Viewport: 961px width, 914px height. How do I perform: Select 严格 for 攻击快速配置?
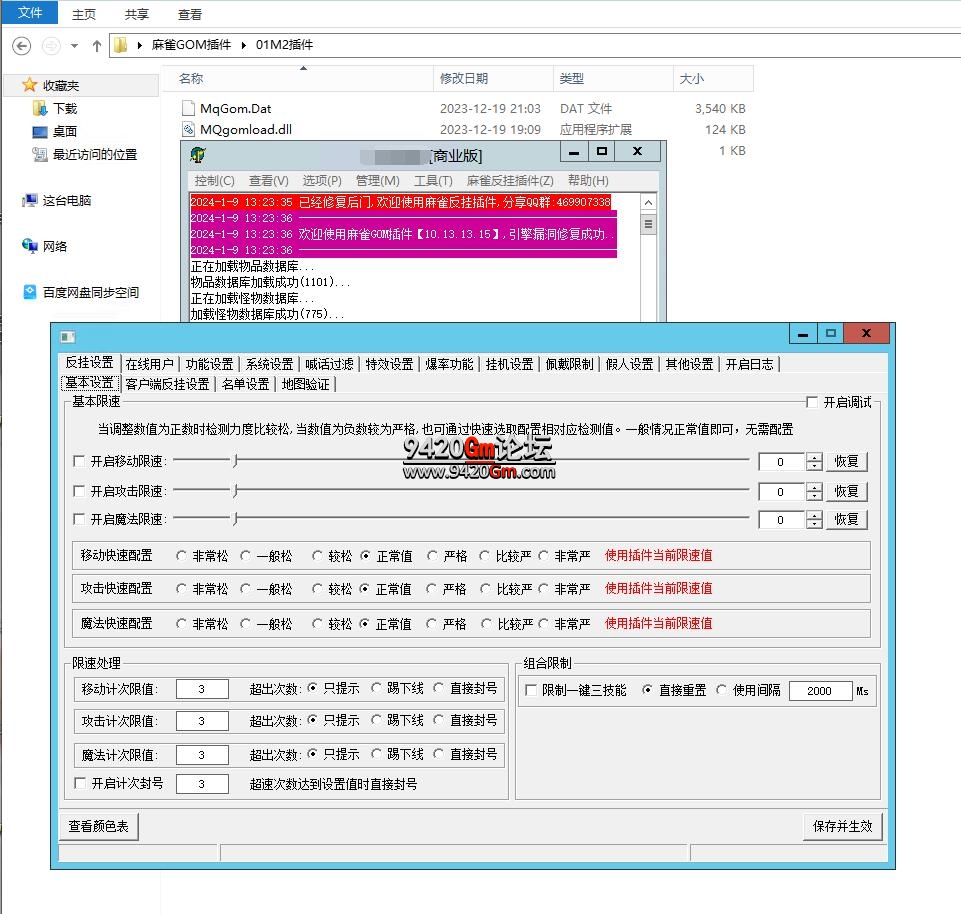click(x=431, y=589)
